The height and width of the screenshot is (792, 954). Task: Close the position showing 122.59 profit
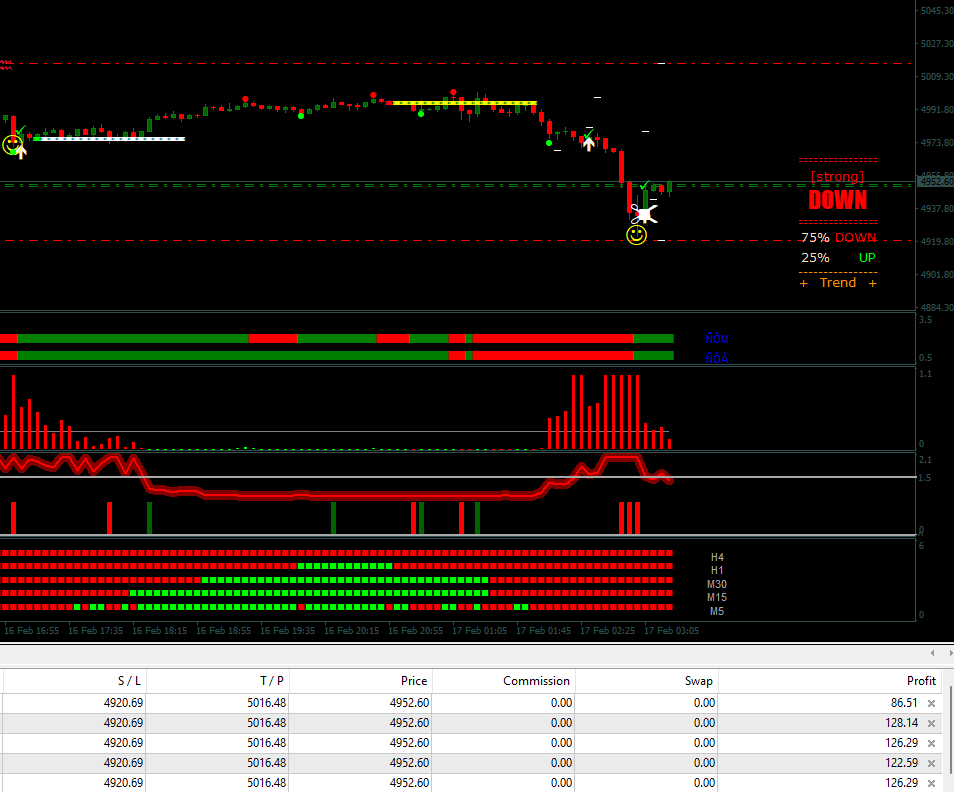pos(931,763)
